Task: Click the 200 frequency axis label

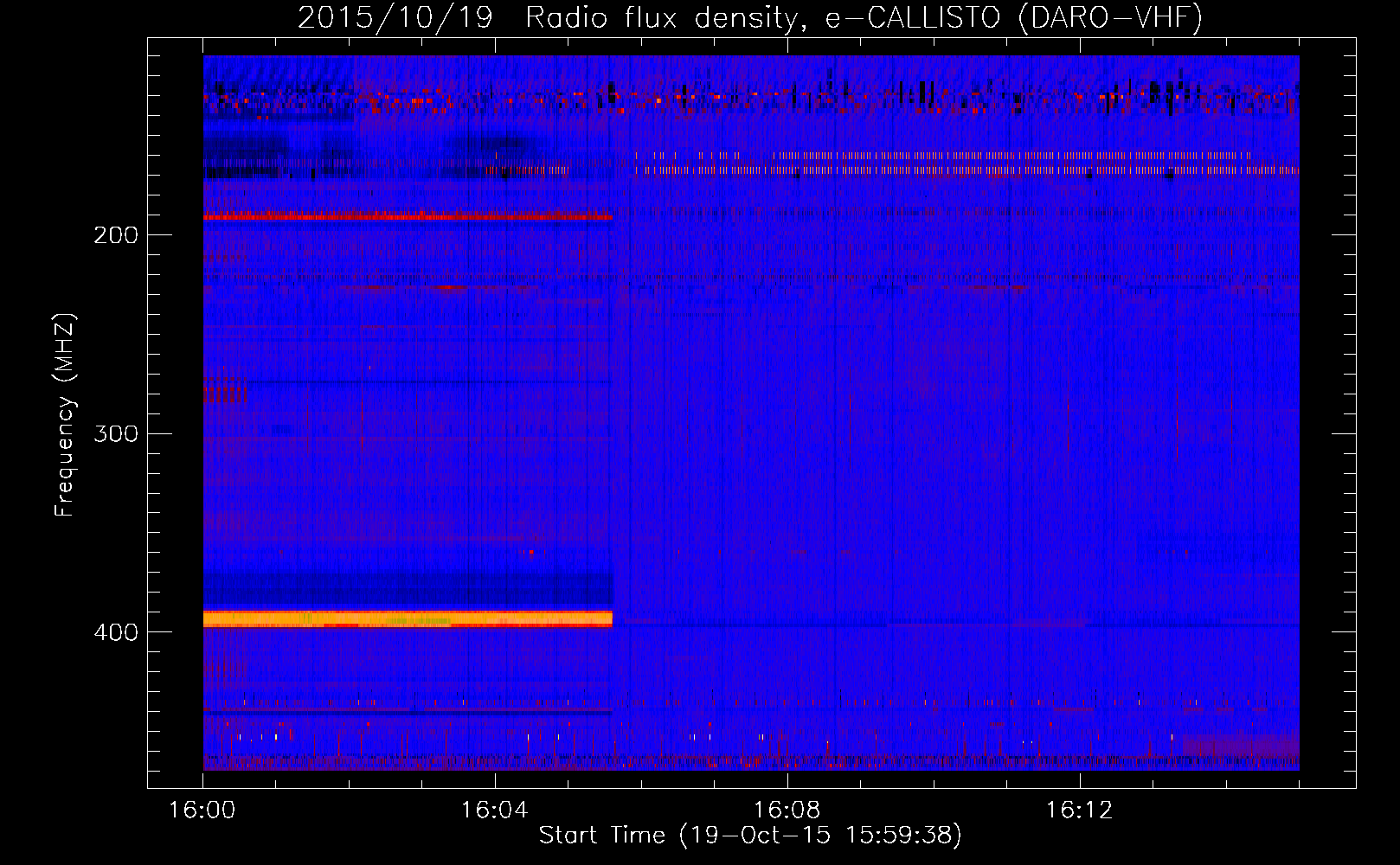Action: 116,235
